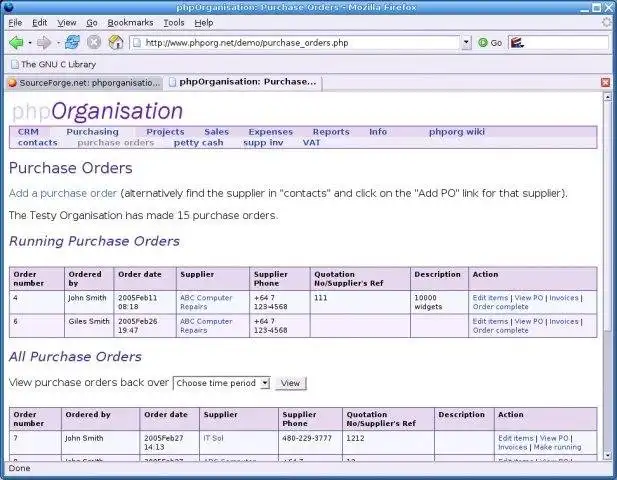Go to the petty cash submenu link
The width and height of the screenshot is (617, 480).
[199, 142]
